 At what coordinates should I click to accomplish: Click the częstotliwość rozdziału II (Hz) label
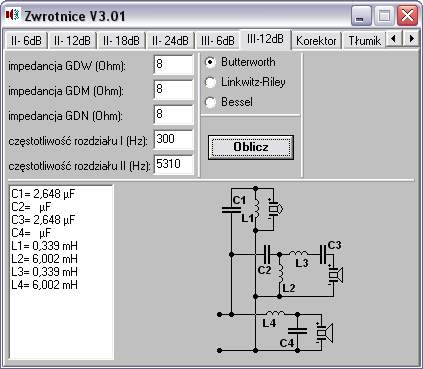[x=79, y=166]
